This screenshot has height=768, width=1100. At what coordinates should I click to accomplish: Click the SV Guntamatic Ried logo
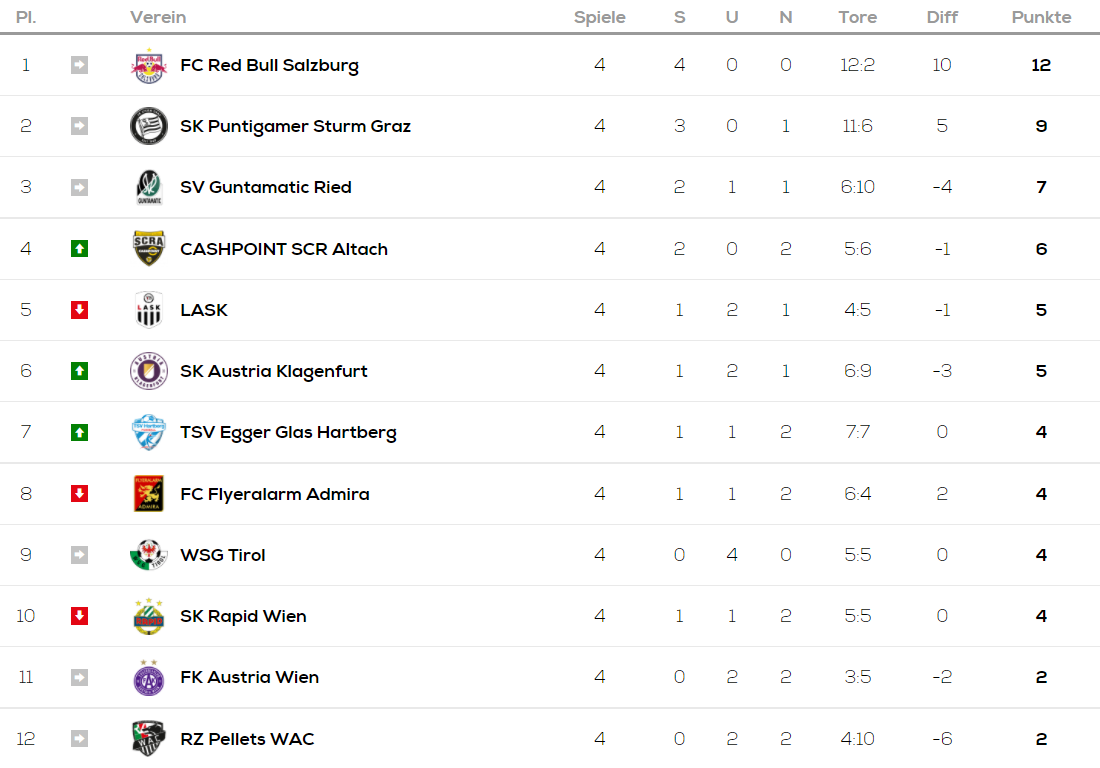149,187
